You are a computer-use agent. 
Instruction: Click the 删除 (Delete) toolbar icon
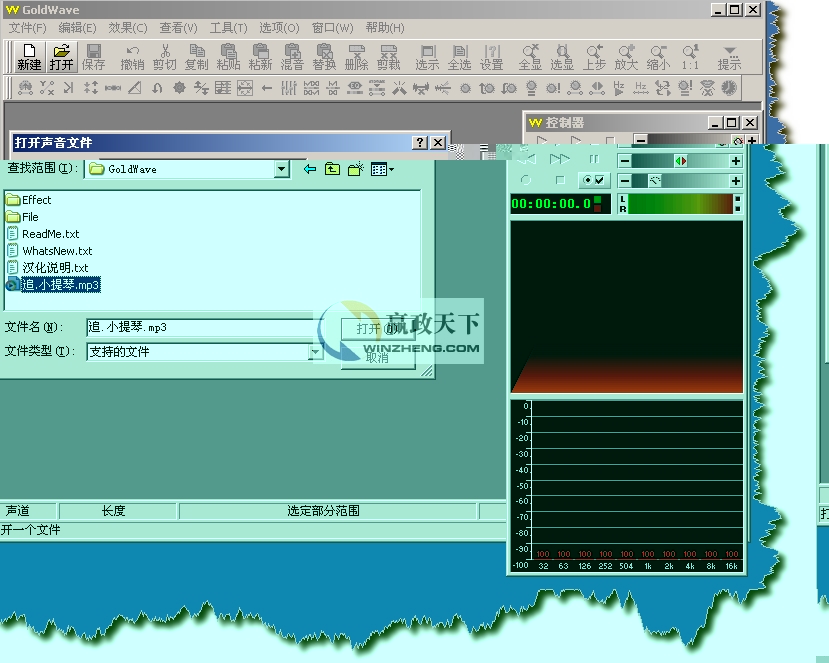356,57
